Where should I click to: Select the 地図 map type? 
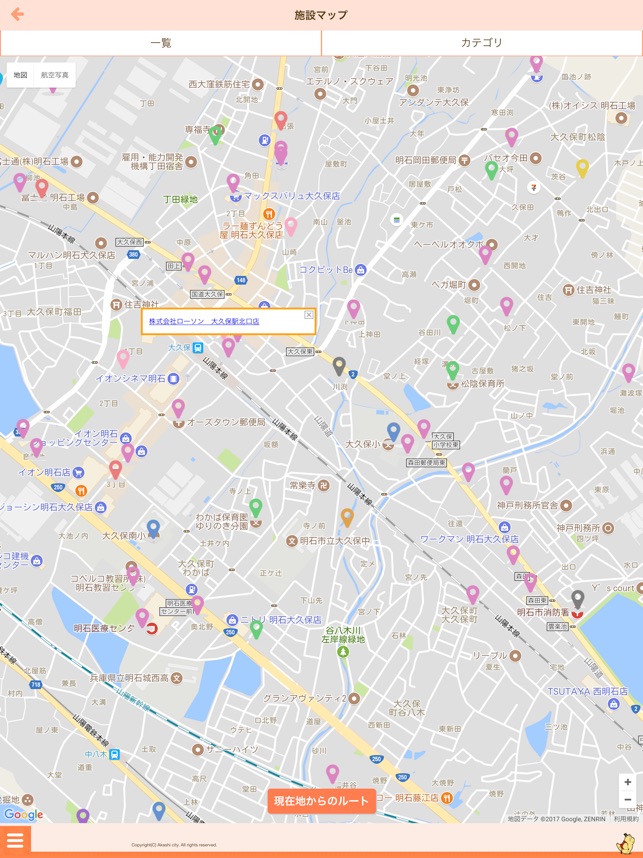tap(20, 75)
